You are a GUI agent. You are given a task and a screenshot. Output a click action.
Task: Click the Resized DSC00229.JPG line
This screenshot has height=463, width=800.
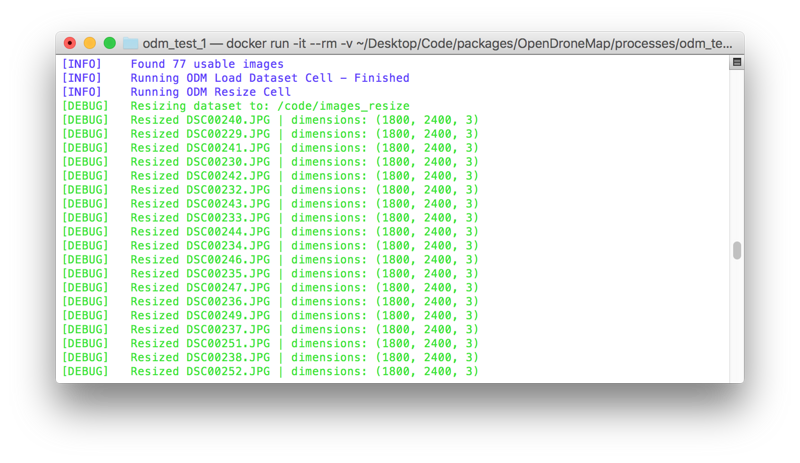[270, 134]
